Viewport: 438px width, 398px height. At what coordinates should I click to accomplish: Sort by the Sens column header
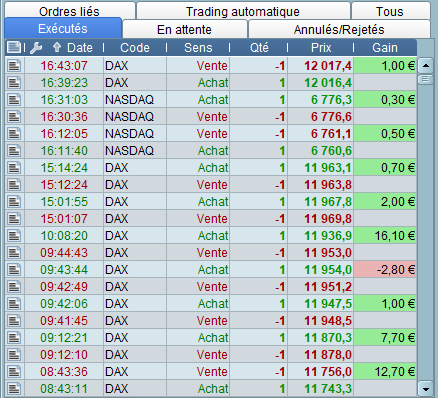[x=198, y=48]
